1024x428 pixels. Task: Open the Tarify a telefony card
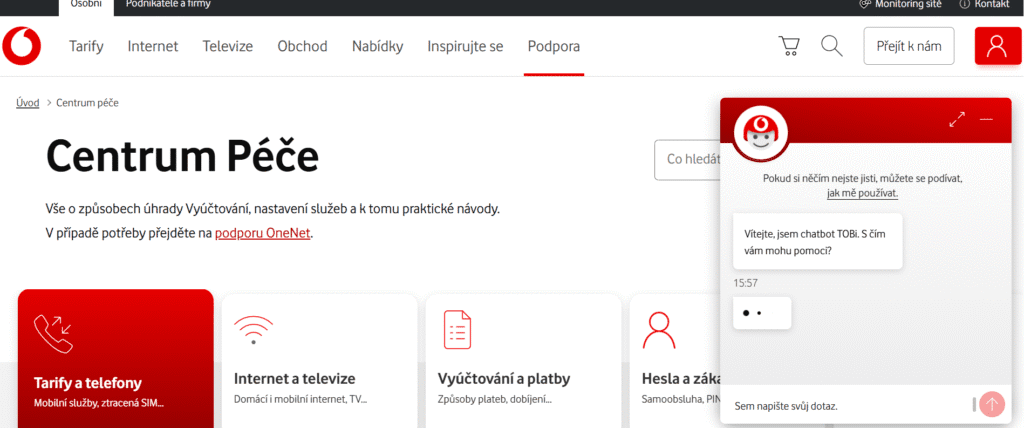click(x=116, y=359)
